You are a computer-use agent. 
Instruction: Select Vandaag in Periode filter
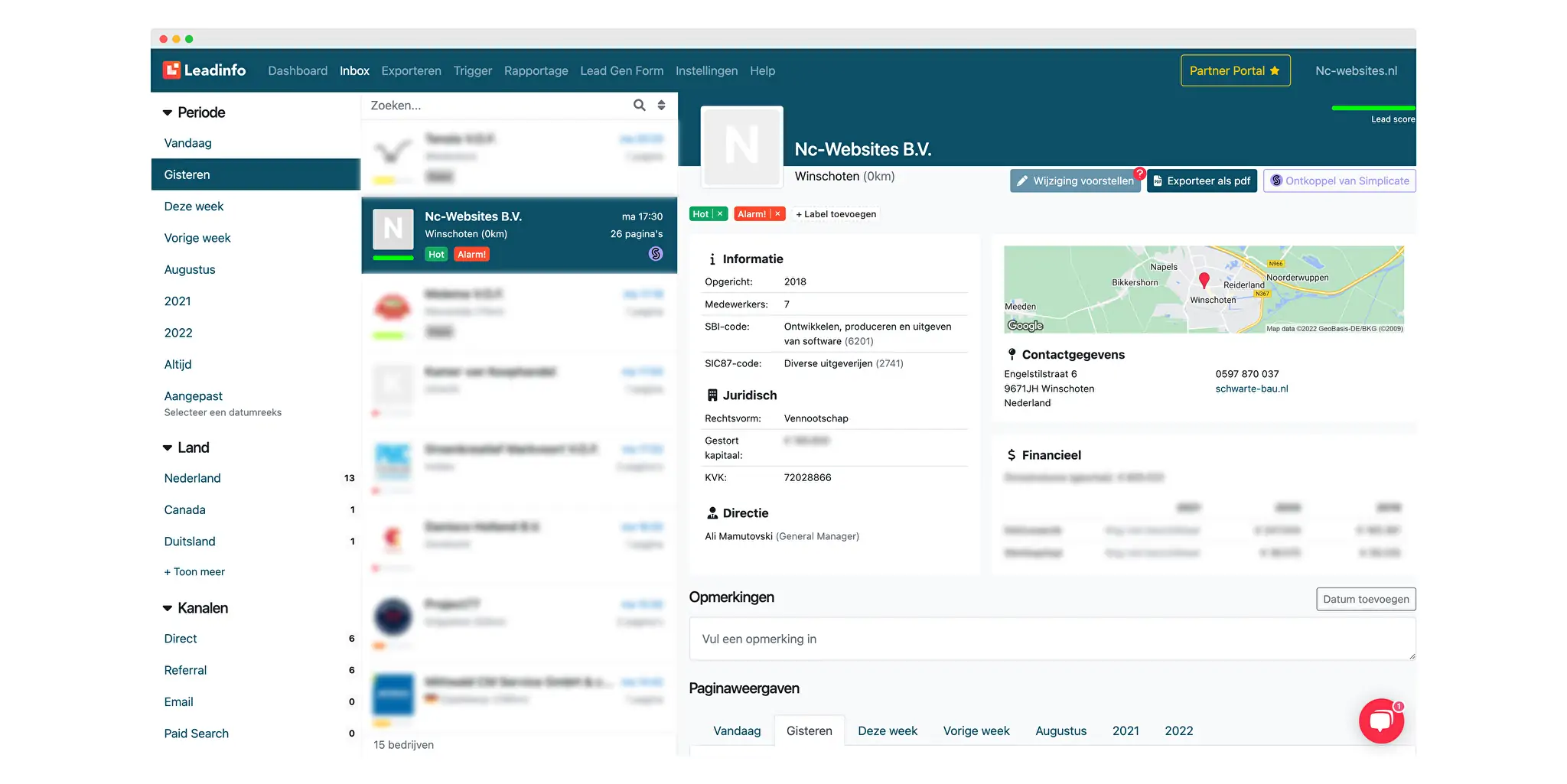187,143
